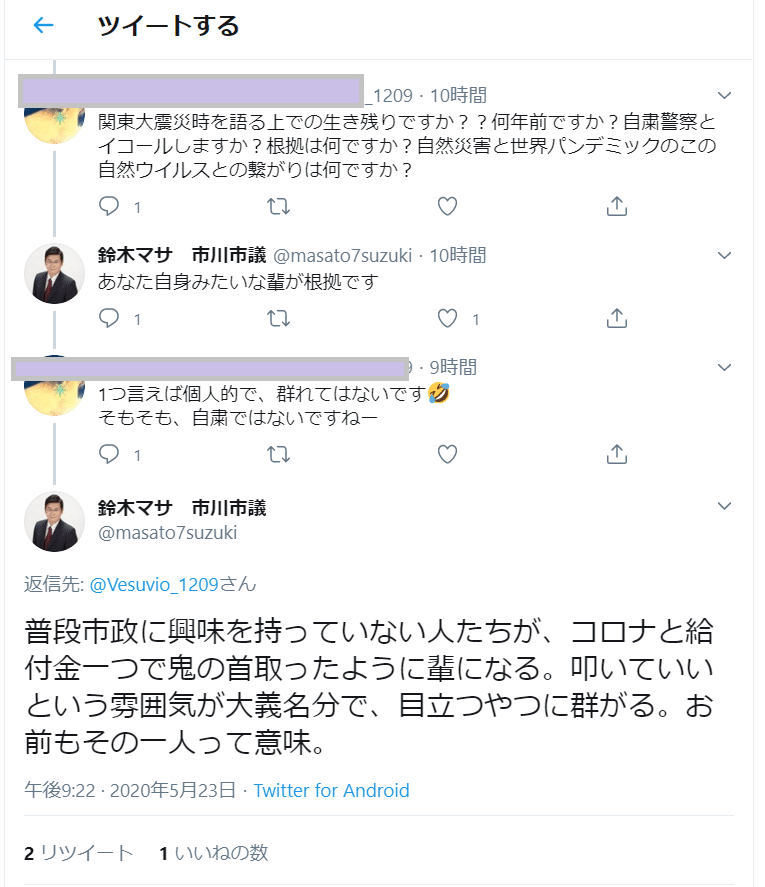Share 鈴木マサ's あなた自身 reply

pos(617,318)
